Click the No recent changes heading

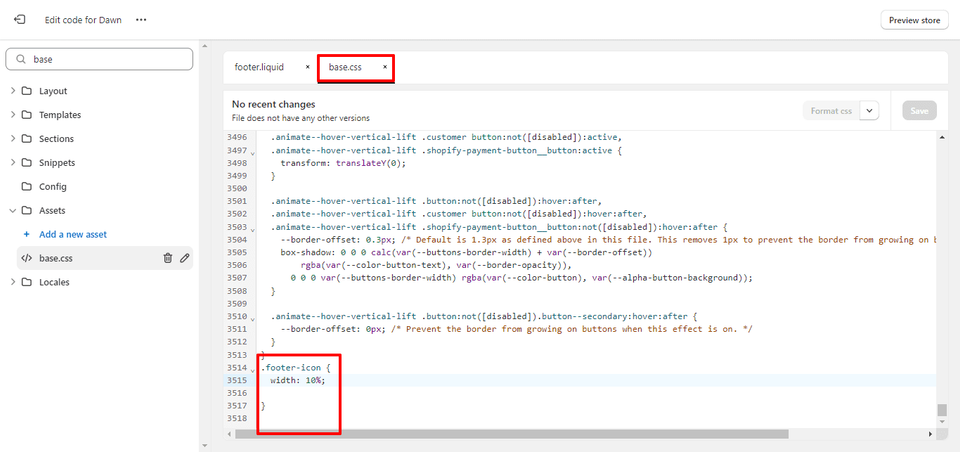click(x=274, y=105)
